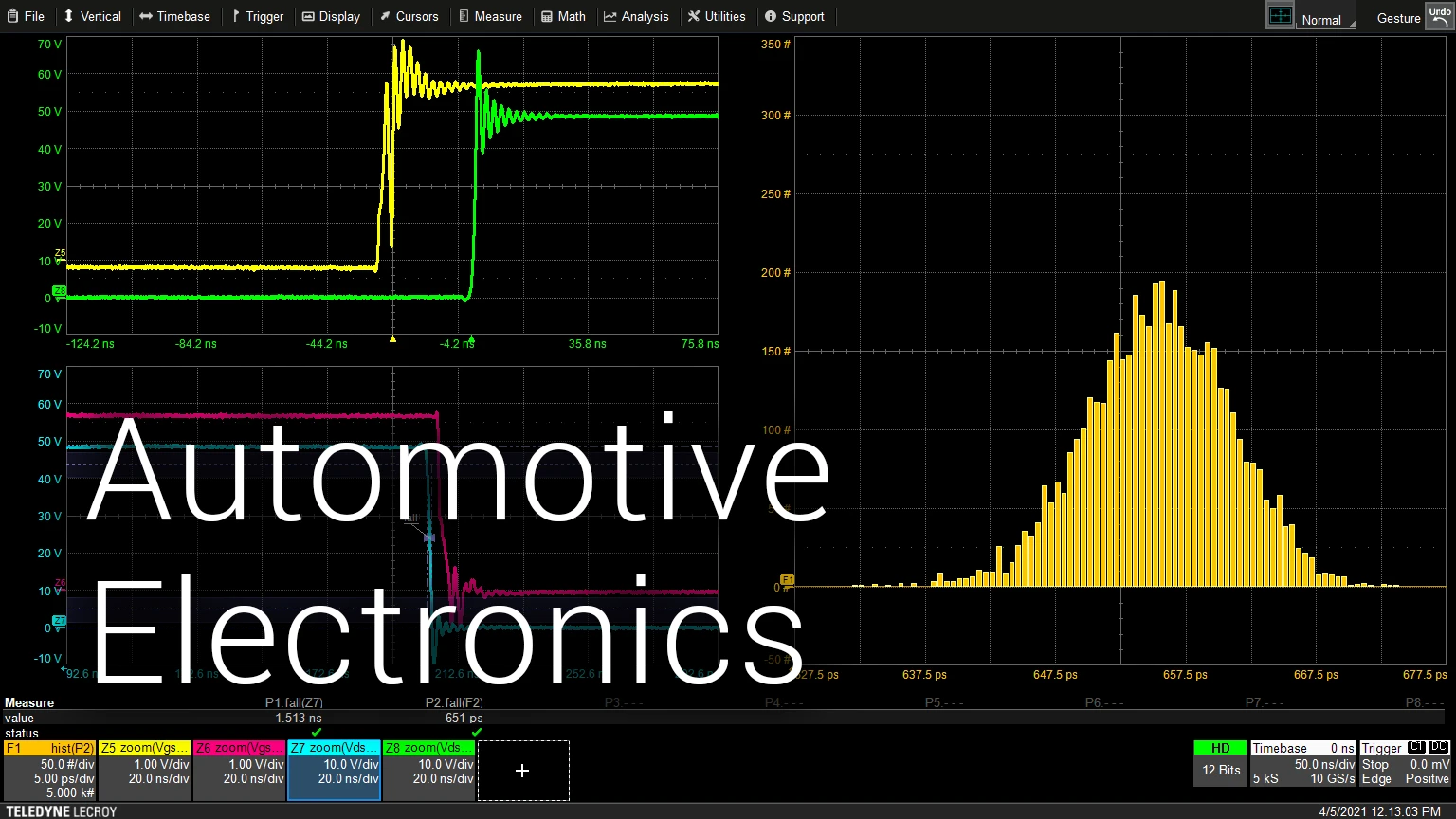Open the Analysis menu

(636, 16)
